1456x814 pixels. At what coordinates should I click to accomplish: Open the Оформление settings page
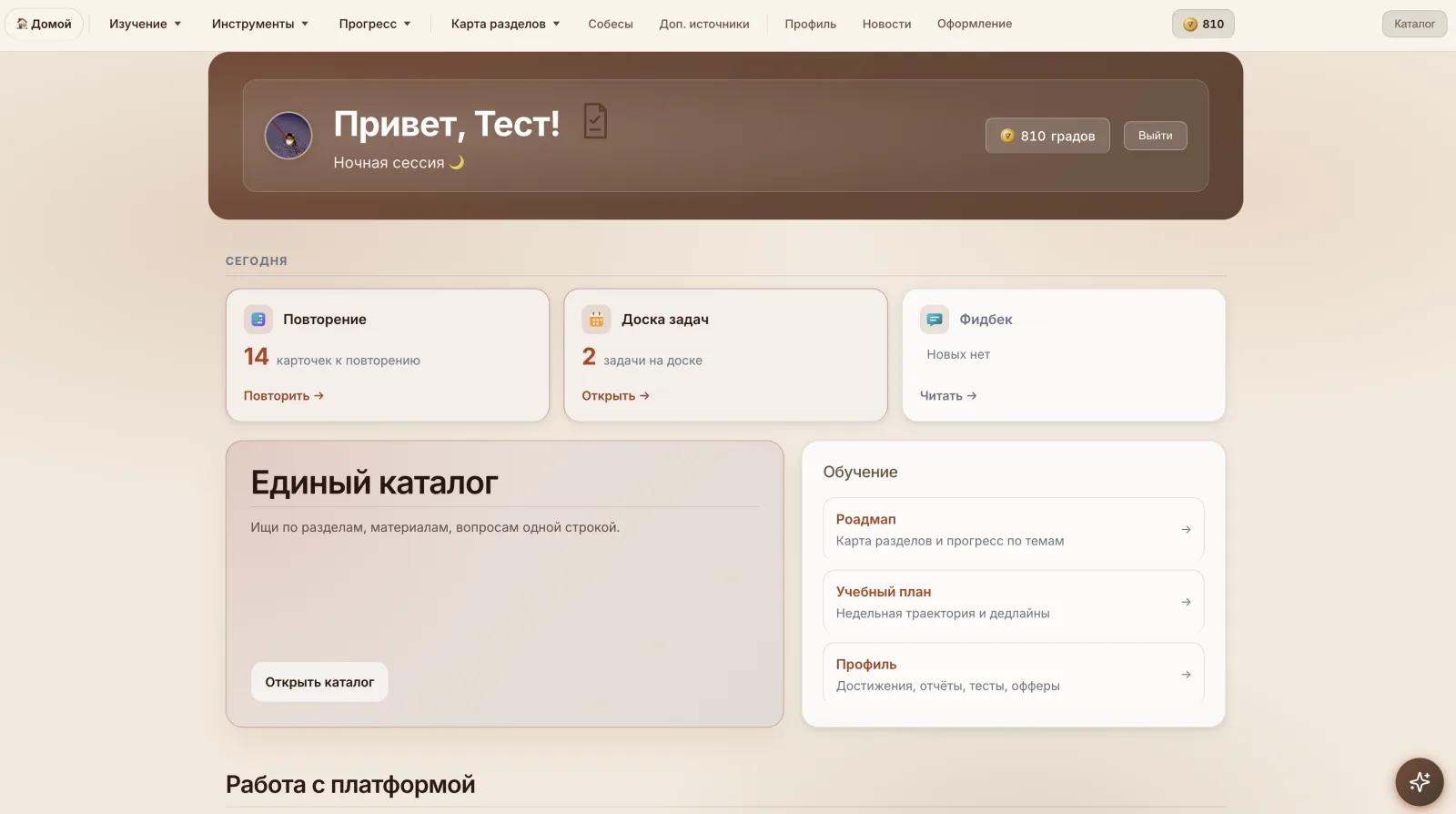point(975,24)
